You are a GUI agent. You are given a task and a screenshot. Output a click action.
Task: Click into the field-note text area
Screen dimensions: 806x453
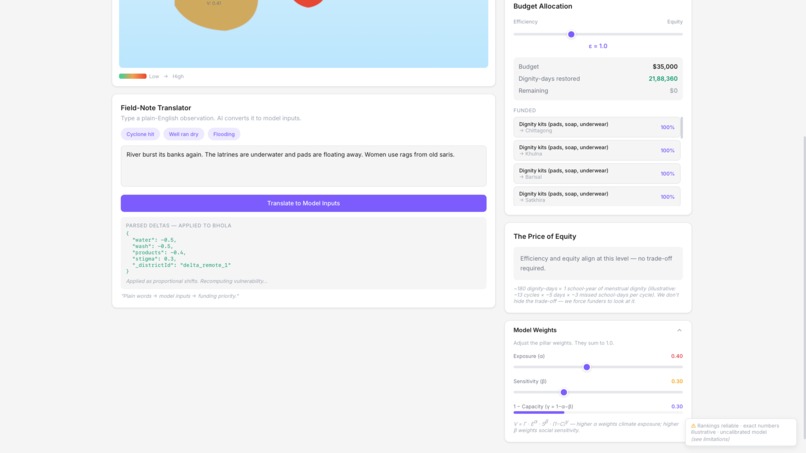point(303,166)
